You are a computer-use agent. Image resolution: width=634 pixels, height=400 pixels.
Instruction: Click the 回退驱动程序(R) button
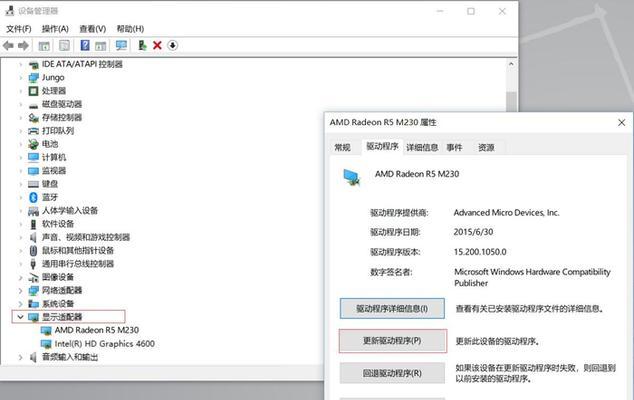392,373
